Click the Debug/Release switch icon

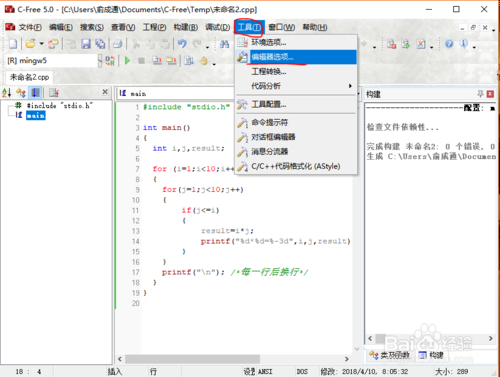pyautogui.click(x=110, y=61)
